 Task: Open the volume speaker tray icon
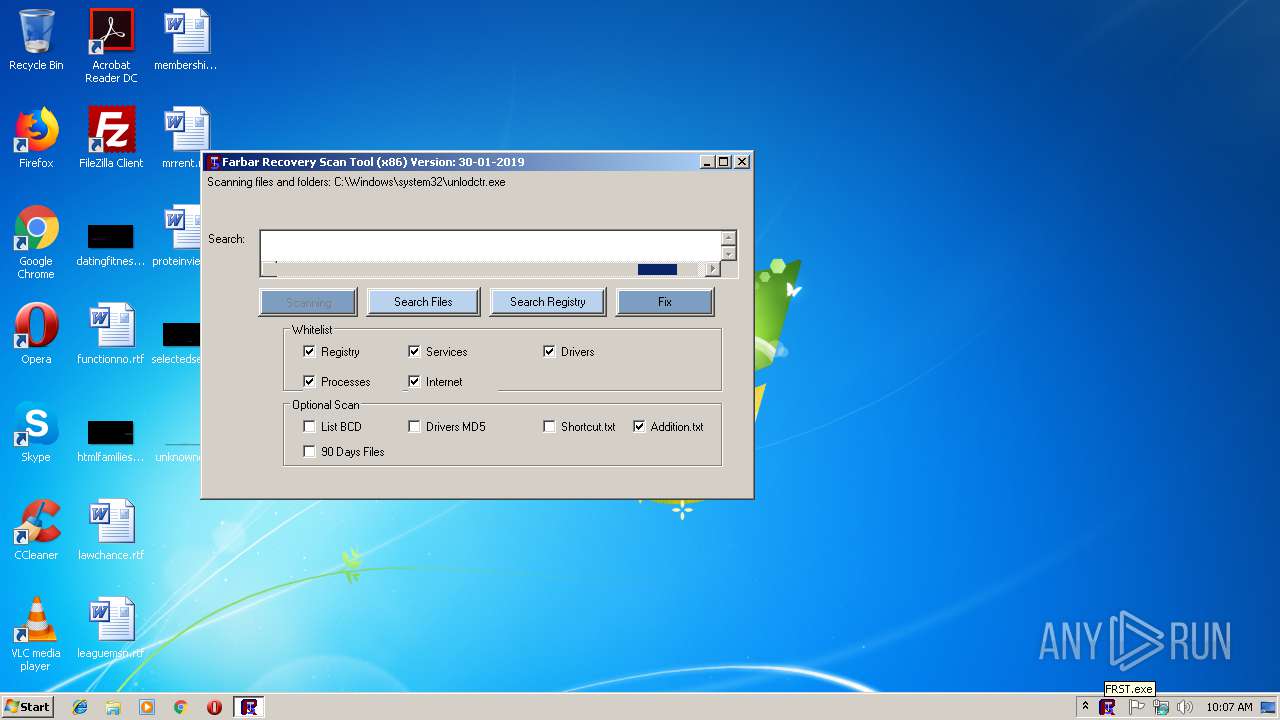1185,707
